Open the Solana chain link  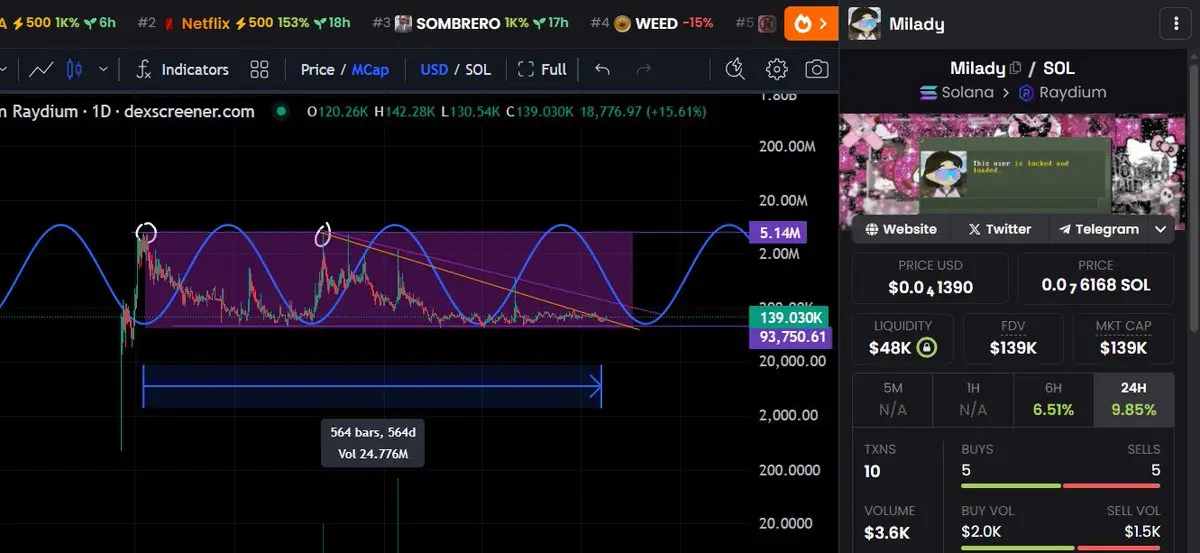(955, 92)
